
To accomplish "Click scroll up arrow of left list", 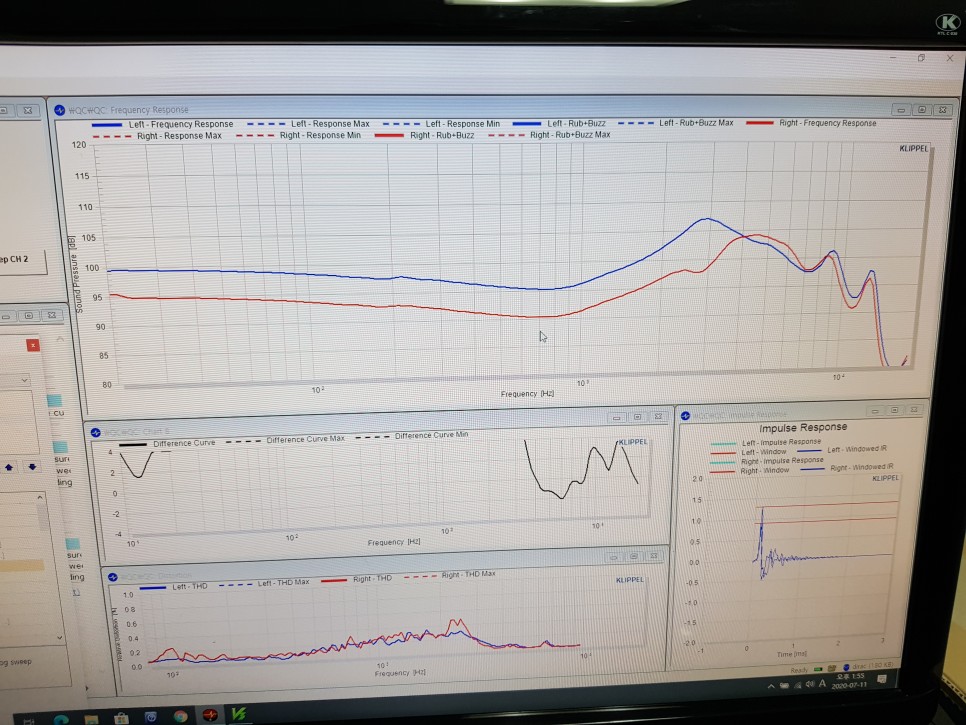I will tap(40, 497).
